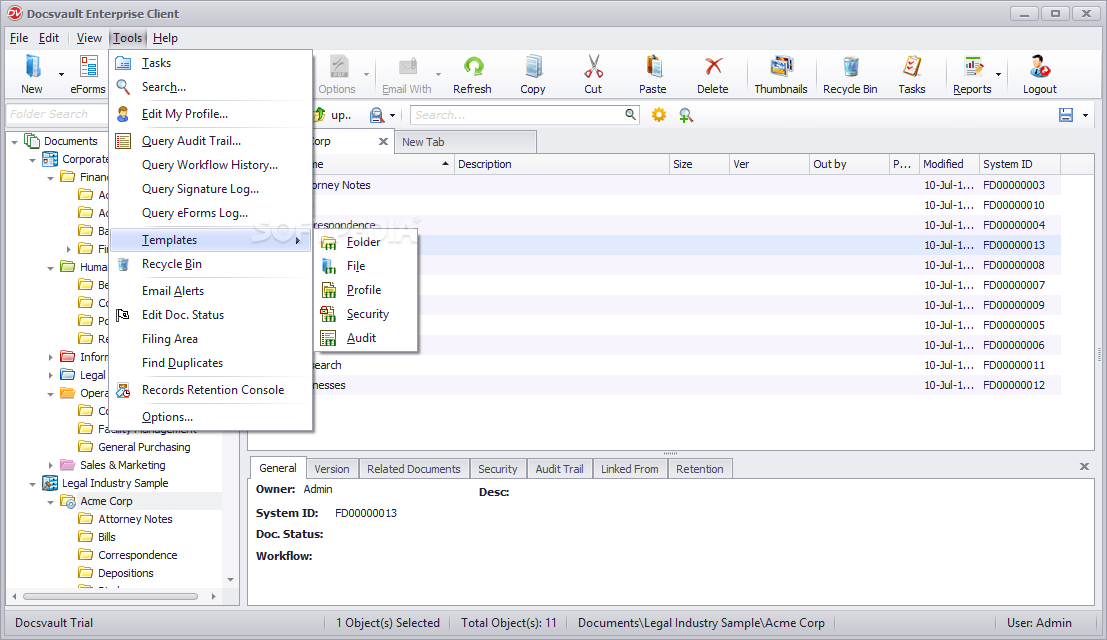Click the red Delete icon
1107x640 pixels.
[x=713, y=66]
